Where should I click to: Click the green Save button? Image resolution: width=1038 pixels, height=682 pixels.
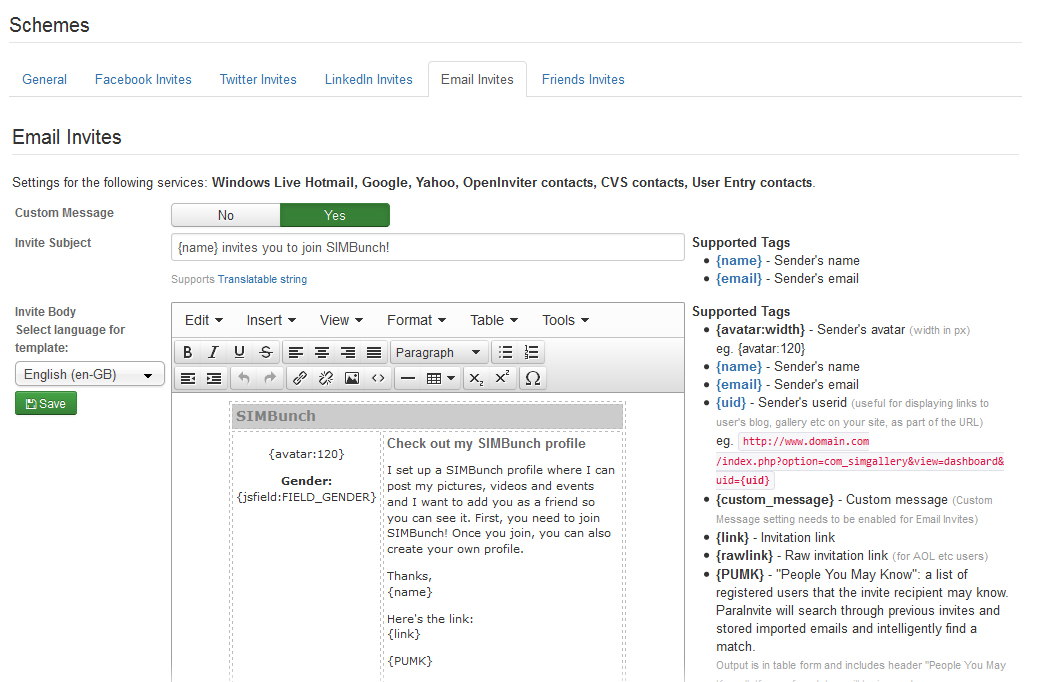46,403
